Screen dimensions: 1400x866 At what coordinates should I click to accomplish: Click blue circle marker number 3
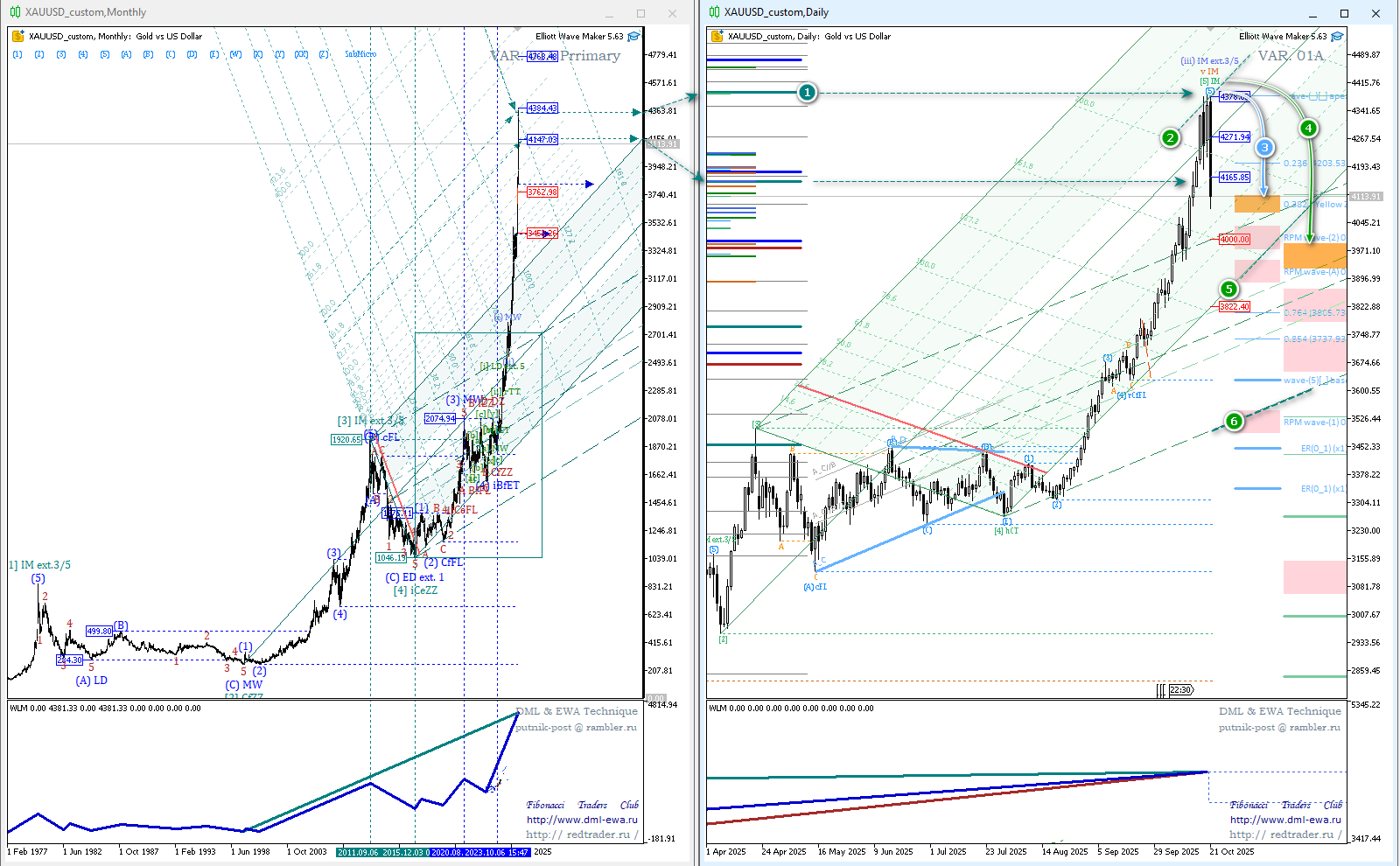click(x=1264, y=148)
